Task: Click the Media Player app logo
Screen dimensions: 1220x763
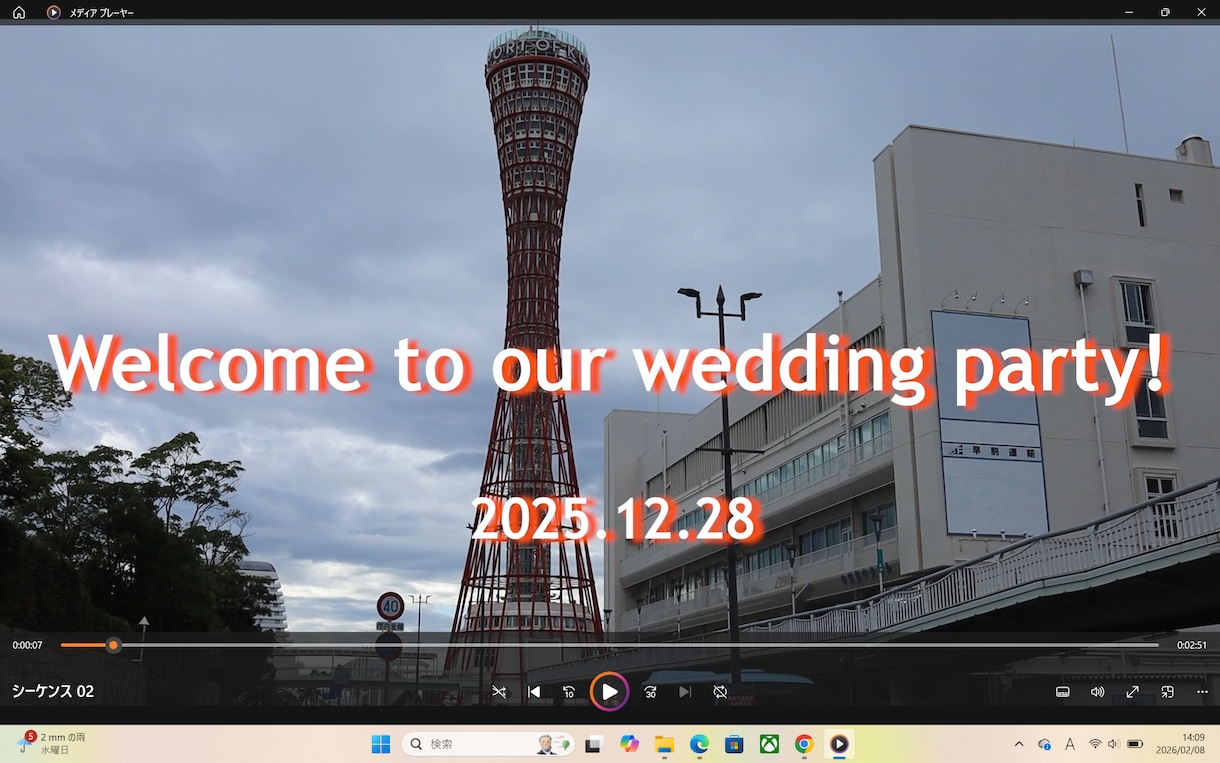Action: 53,12
